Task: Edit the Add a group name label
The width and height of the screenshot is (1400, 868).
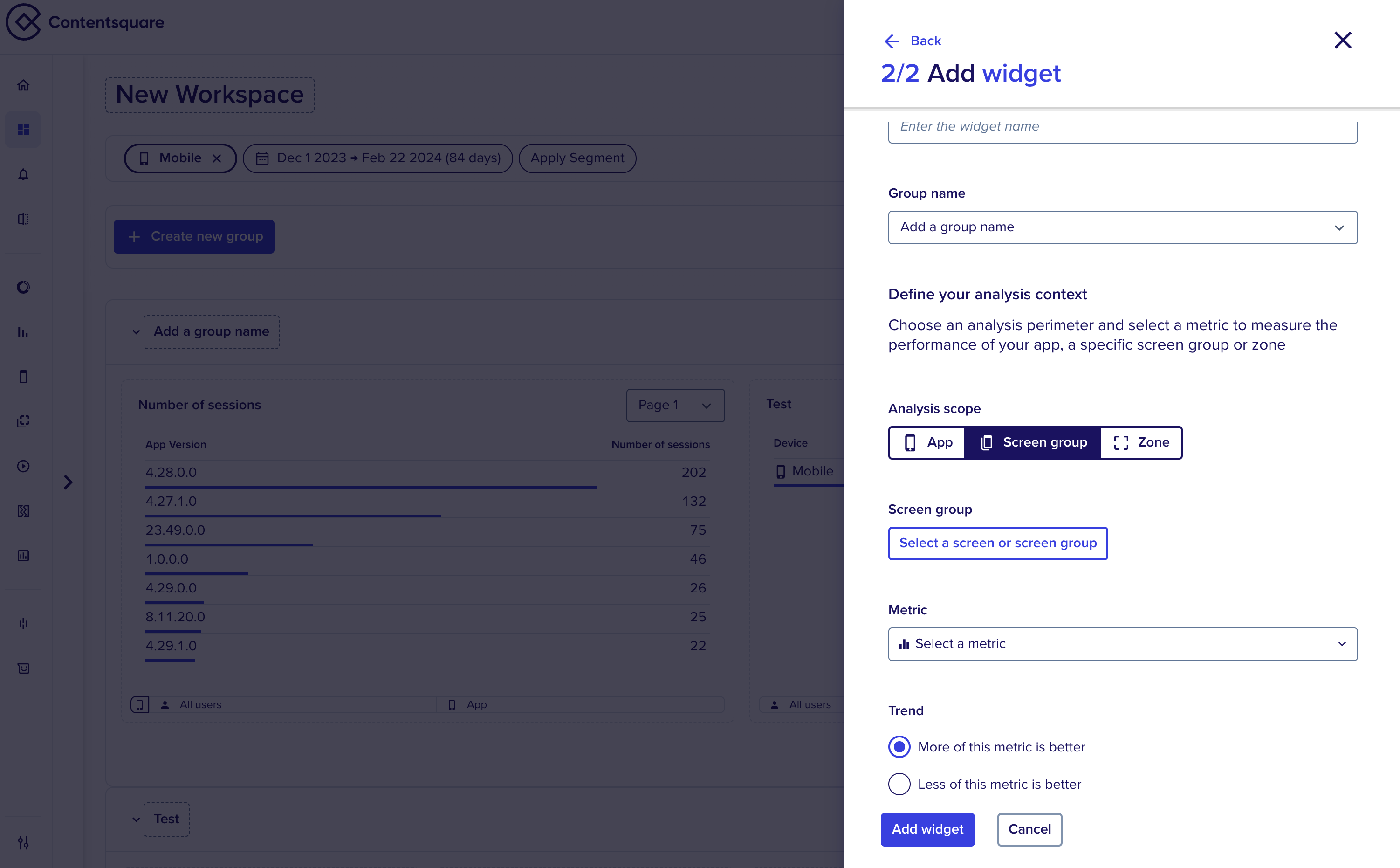Action: [211, 332]
